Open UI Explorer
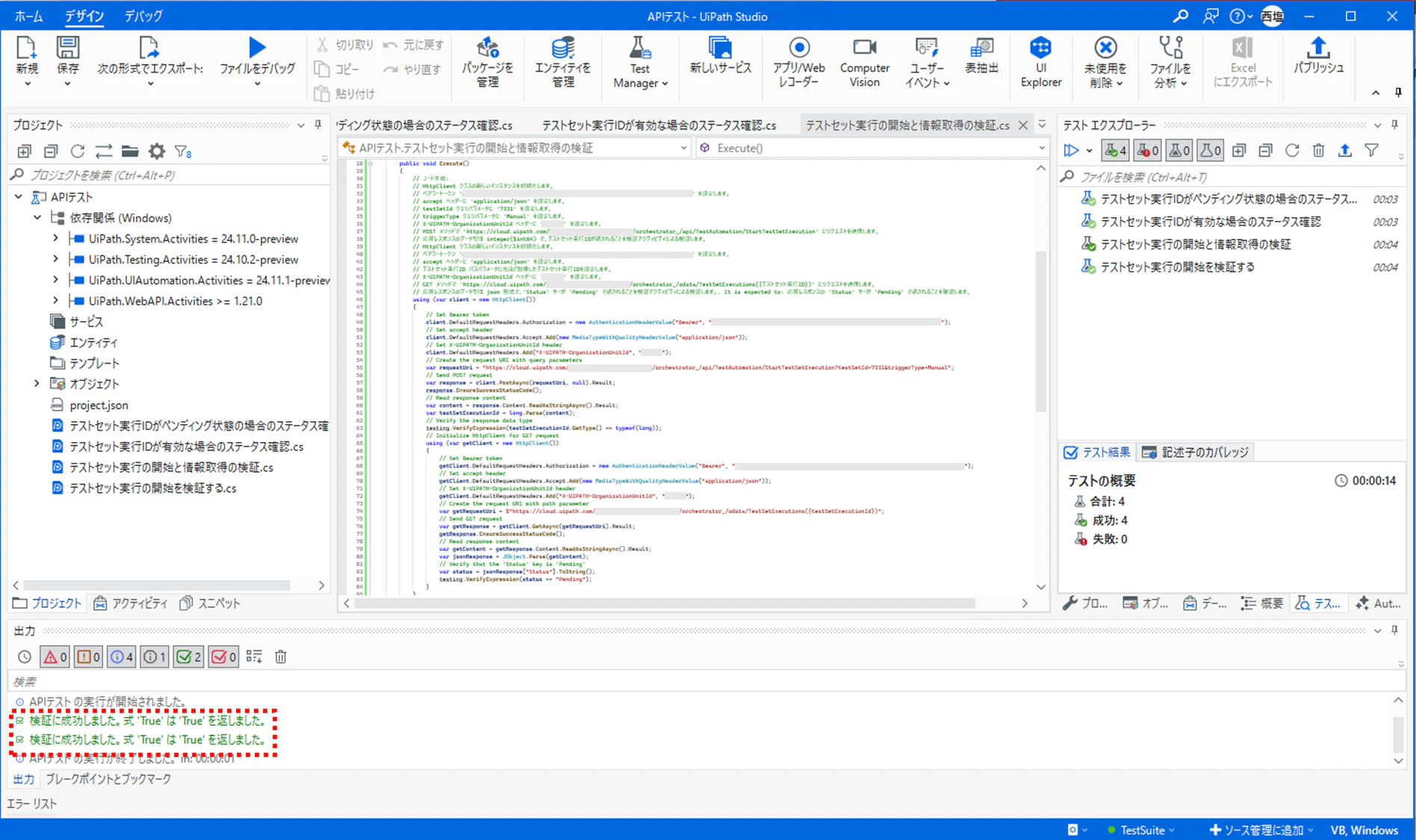This screenshot has width=1416, height=840. (1040, 61)
